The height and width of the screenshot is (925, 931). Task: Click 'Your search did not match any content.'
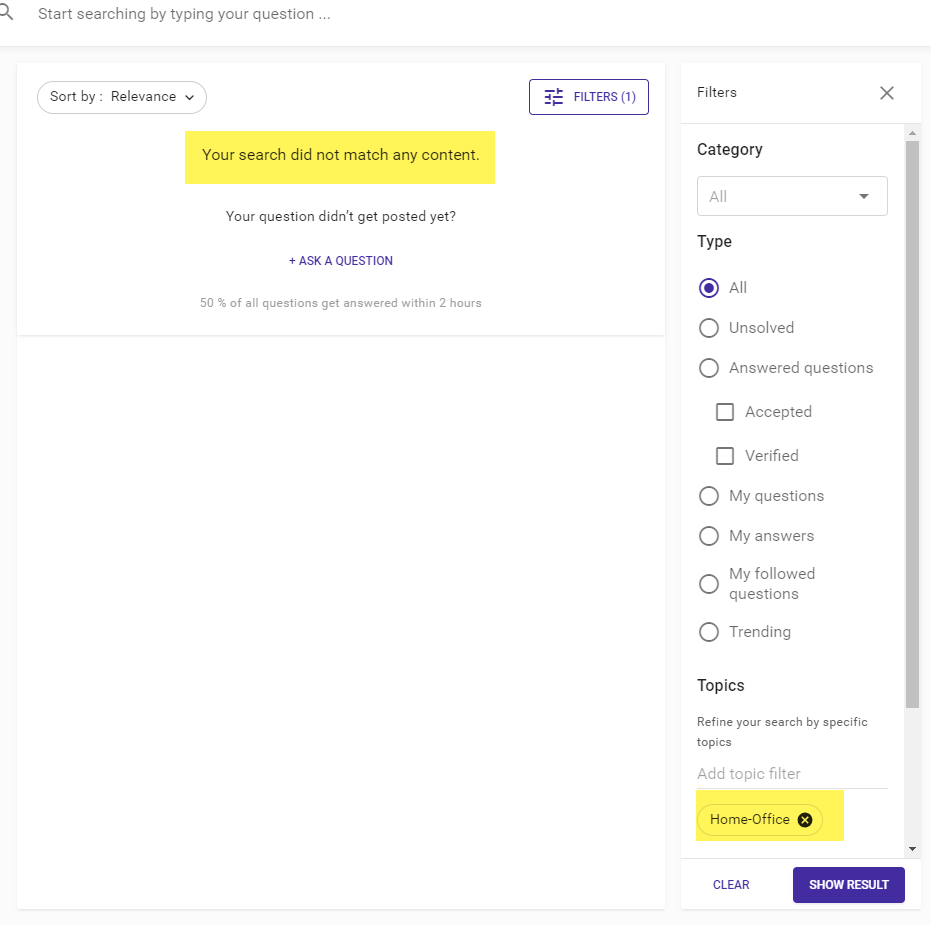click(x=340, y=155)
